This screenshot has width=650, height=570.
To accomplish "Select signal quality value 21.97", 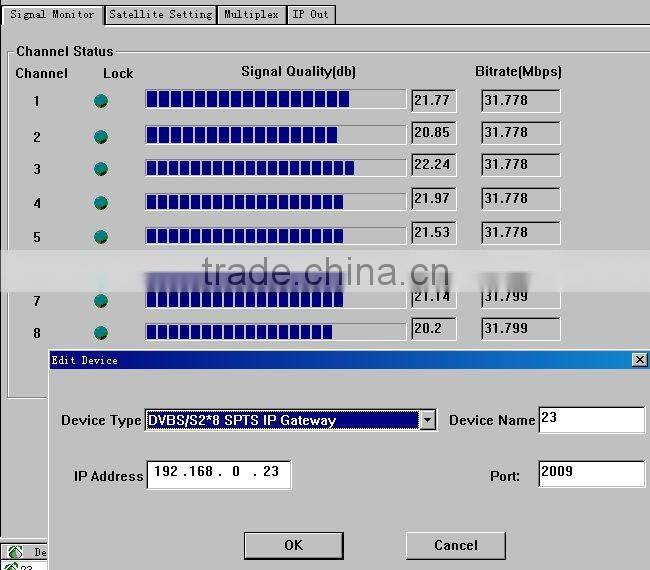I will (x=434, y=199).
